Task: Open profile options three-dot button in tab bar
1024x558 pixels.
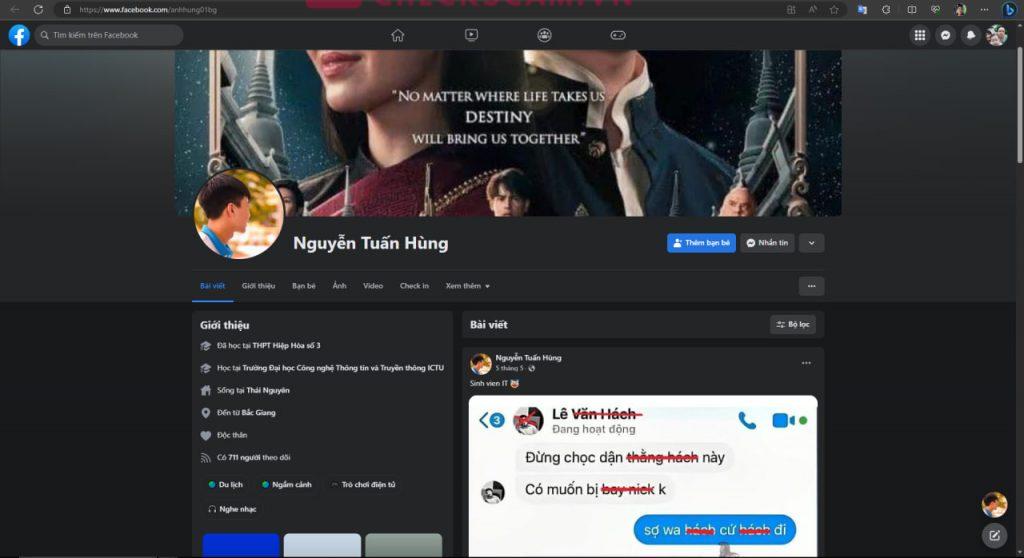Action: tap(811, 286)
